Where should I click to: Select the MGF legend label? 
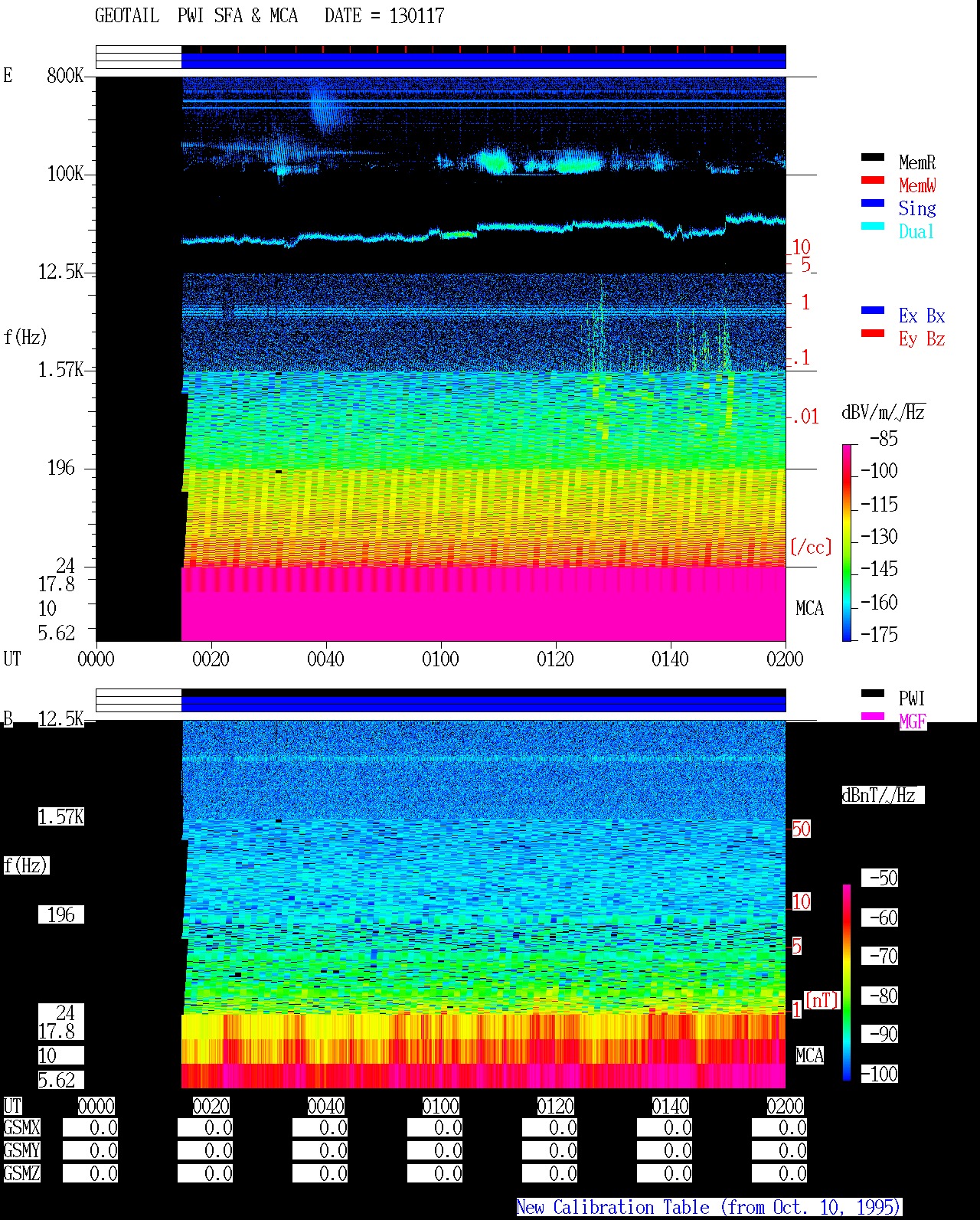(x=913, y=721)
